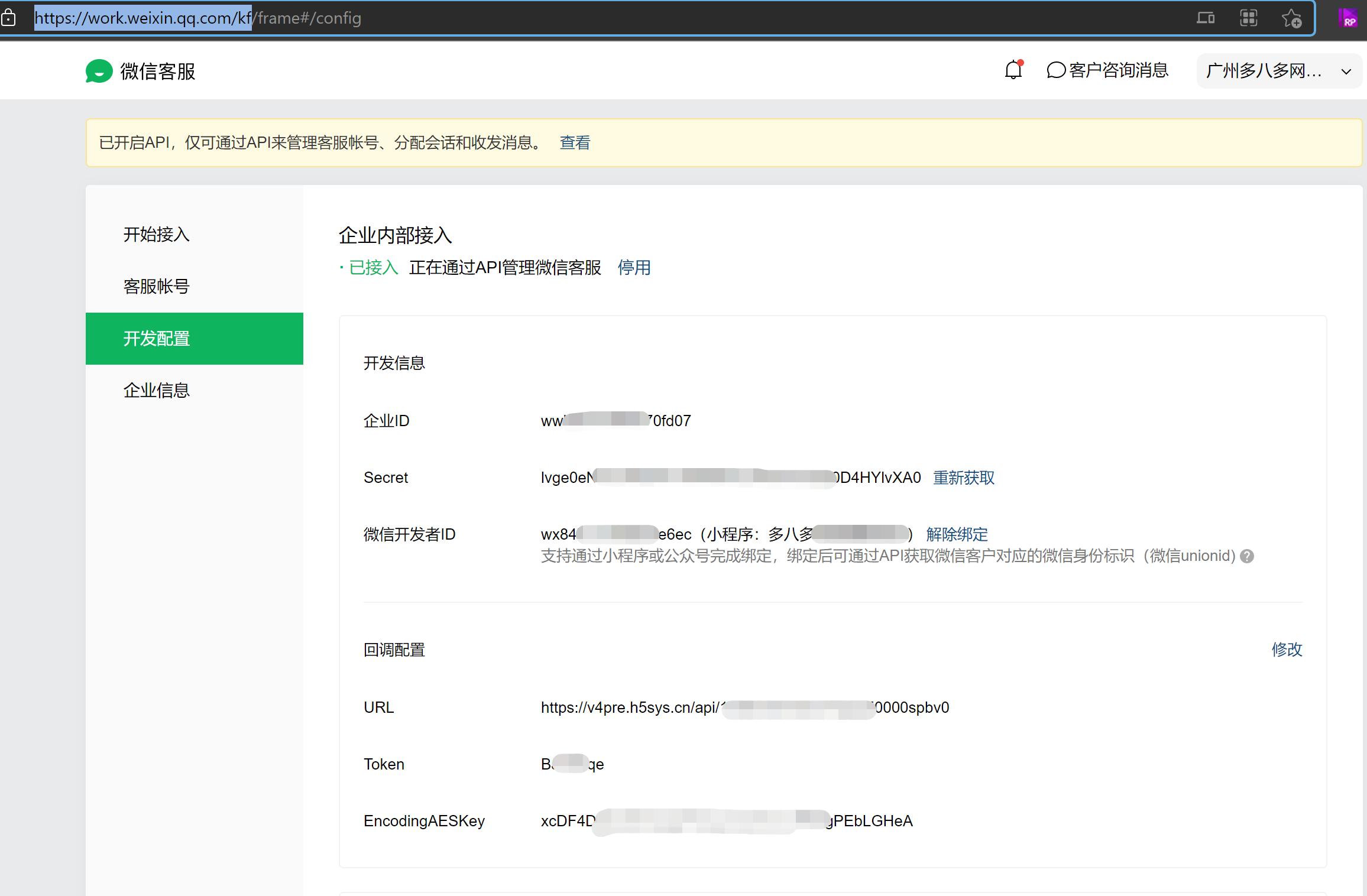Open the 开始接入 sidebar menu

(157, 235)
